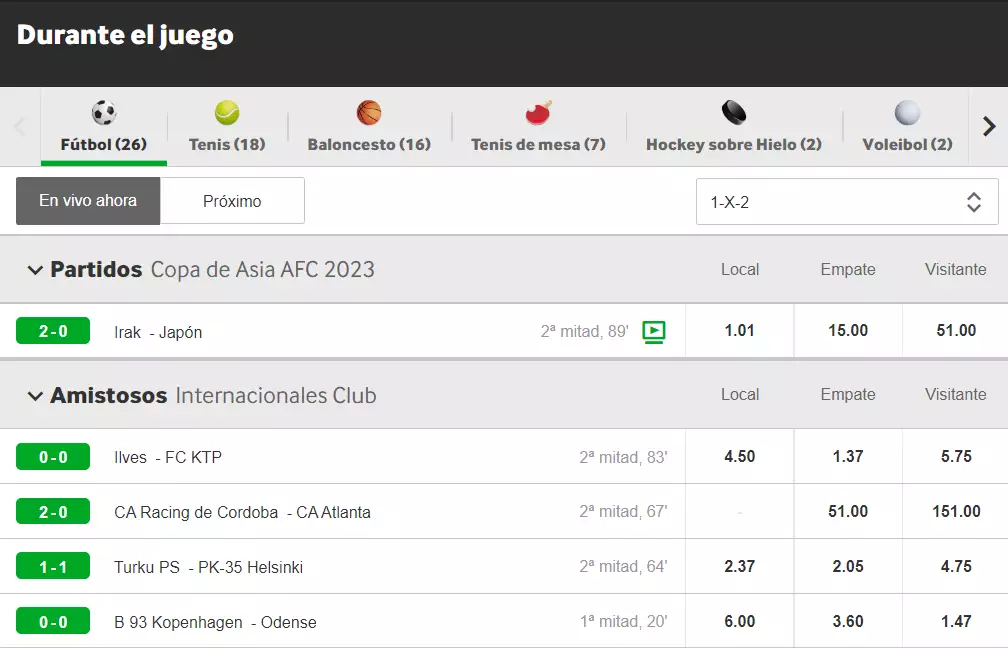This screenshot has height=648, width=1008.
Task: Switch to En vivo ahora view
Action: tap(88, 201)
